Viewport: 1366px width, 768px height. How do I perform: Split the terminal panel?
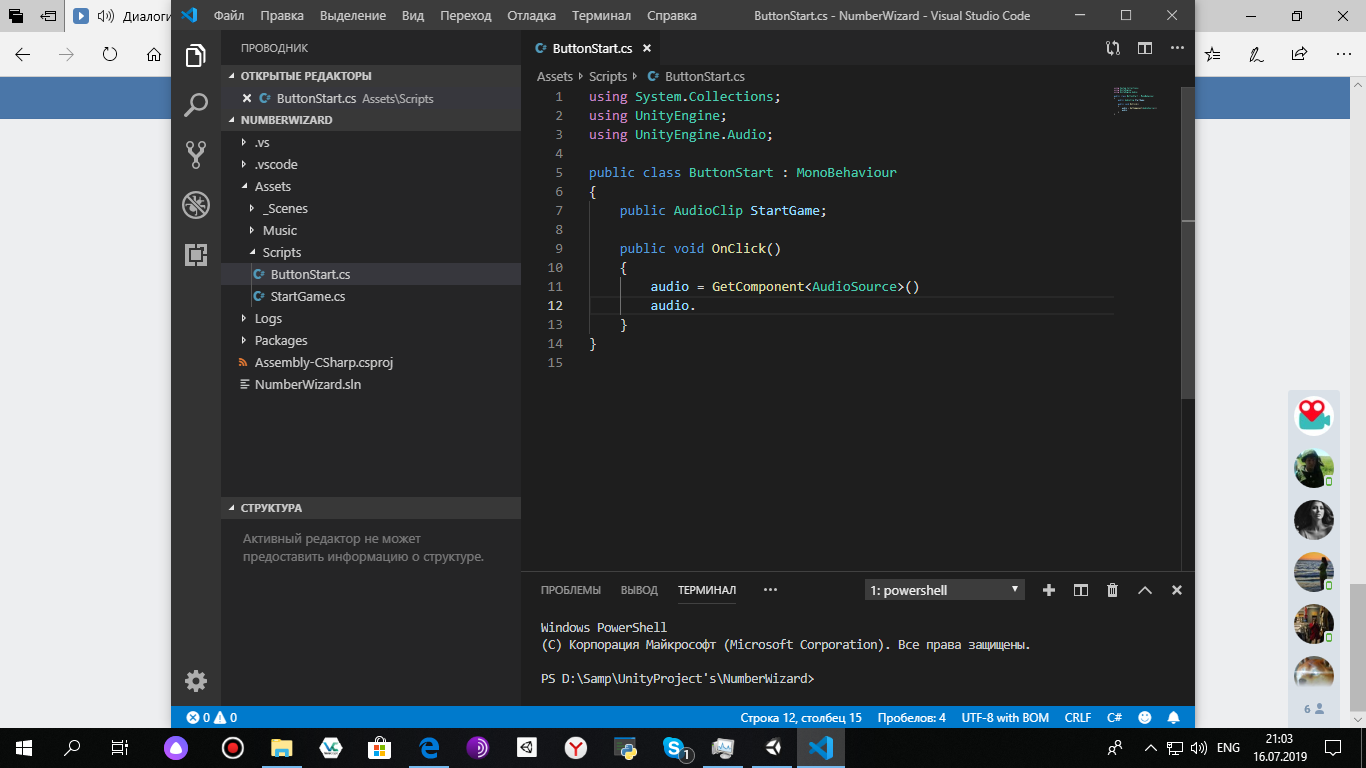pos(1081,590)
